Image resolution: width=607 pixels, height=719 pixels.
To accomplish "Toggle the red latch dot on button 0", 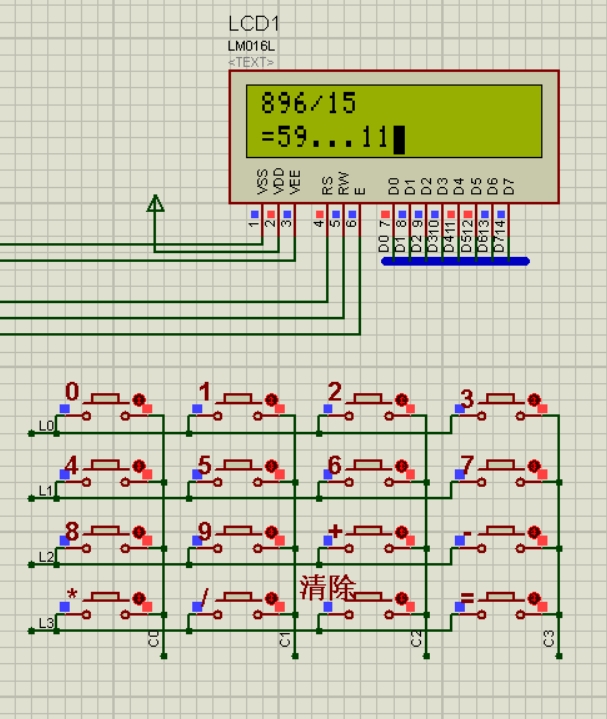I will point(139,400).
